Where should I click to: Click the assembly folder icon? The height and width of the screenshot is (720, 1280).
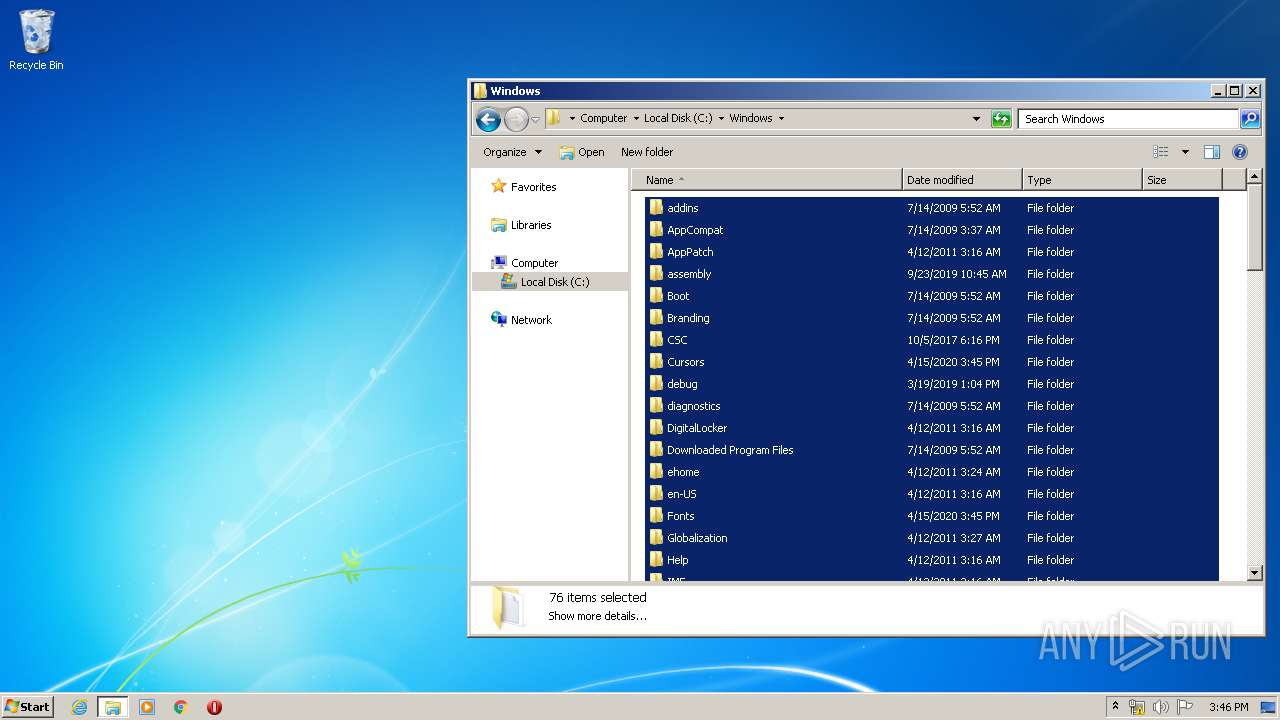click(656, 274)
